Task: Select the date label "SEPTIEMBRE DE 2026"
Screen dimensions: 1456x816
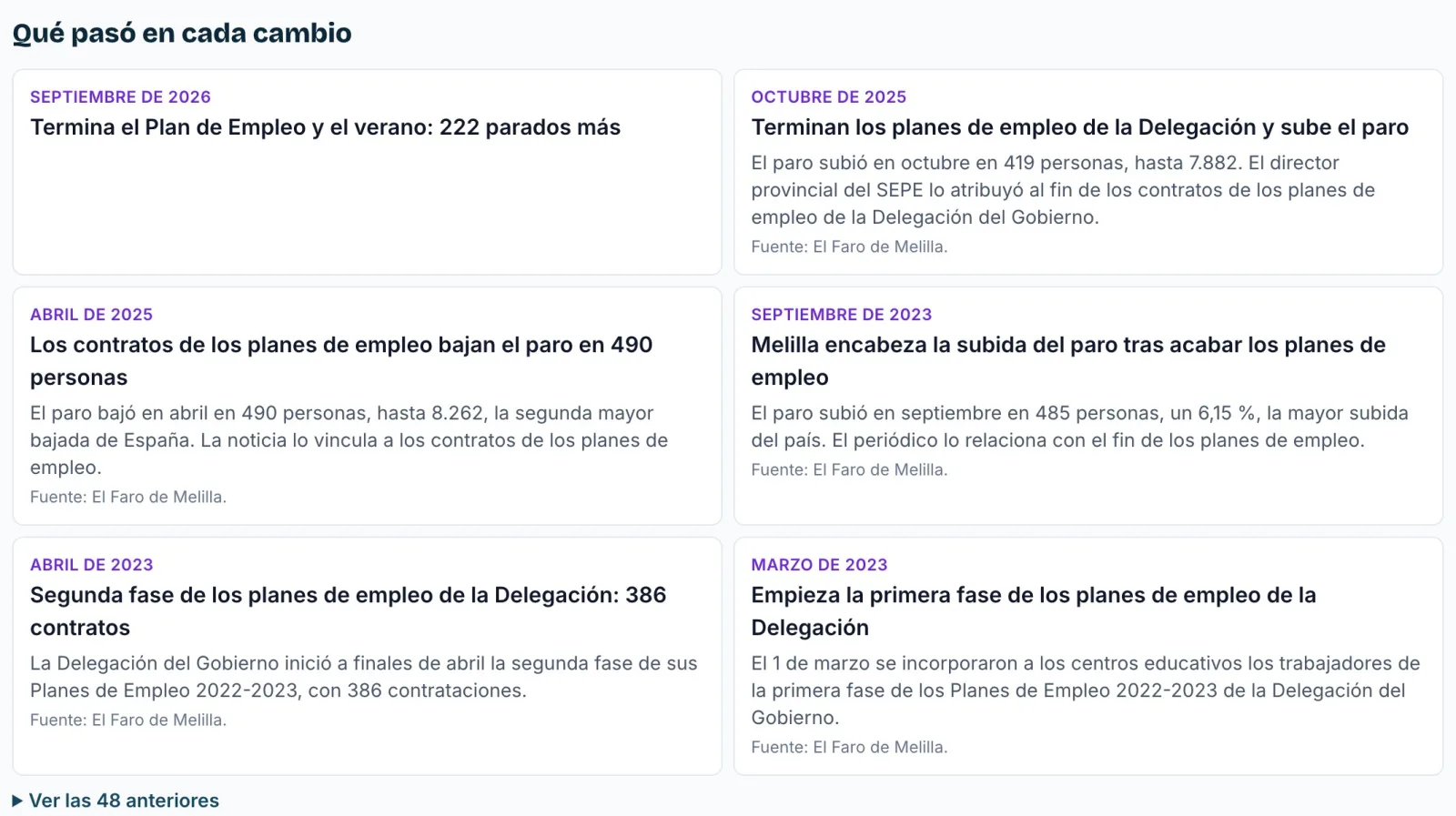Action: click(x=120, y=97)
